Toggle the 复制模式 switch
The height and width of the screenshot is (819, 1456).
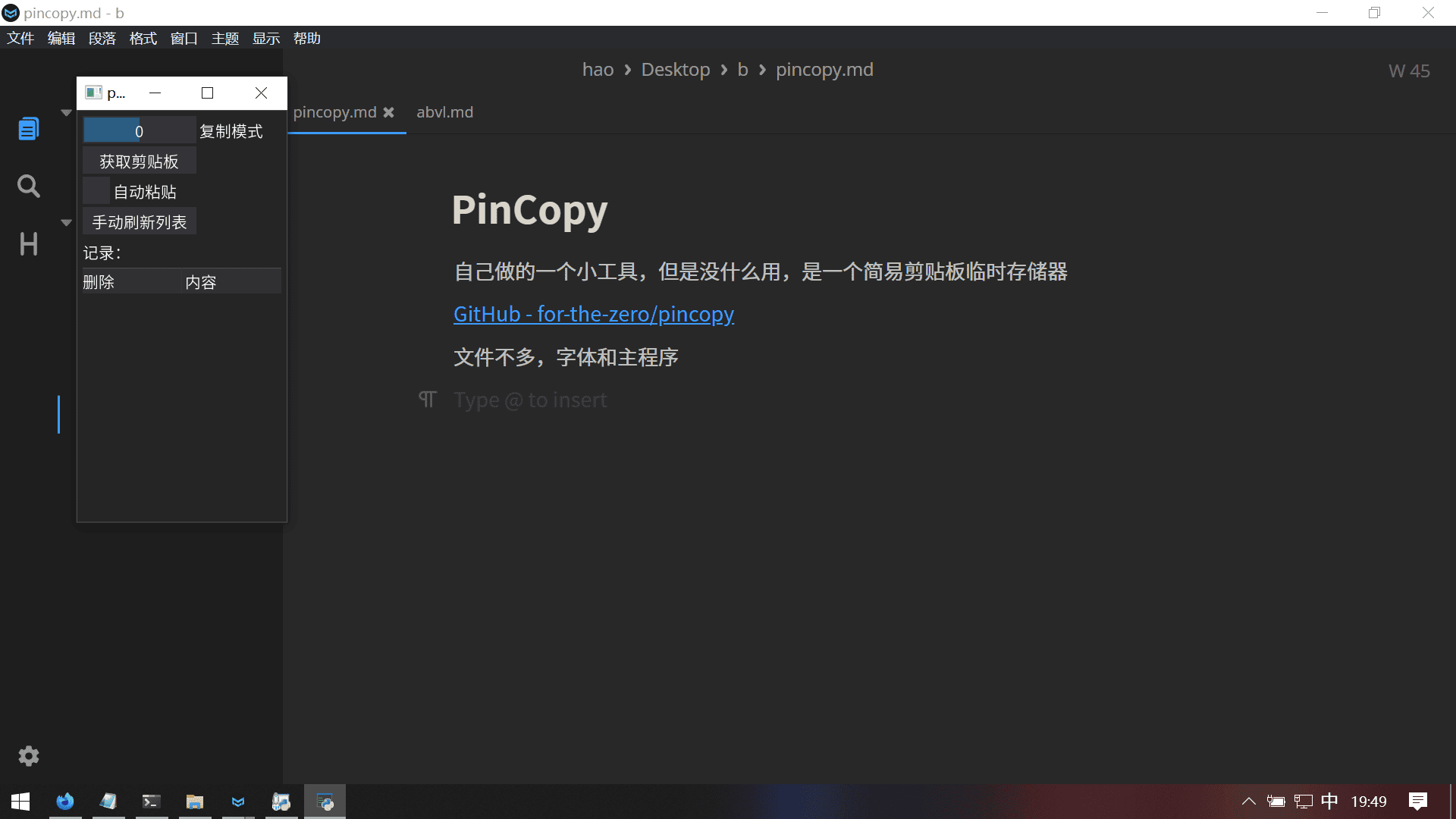(x=139, y=130)
